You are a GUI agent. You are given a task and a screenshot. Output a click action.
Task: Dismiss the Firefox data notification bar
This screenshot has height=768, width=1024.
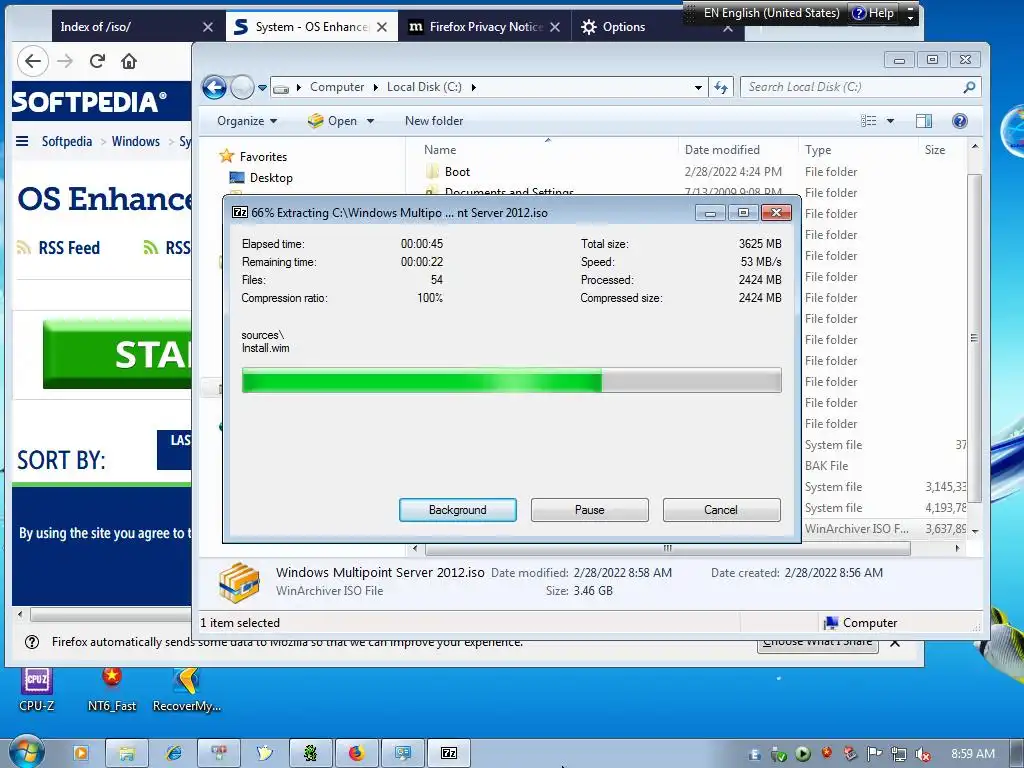(x=895, y=643)
